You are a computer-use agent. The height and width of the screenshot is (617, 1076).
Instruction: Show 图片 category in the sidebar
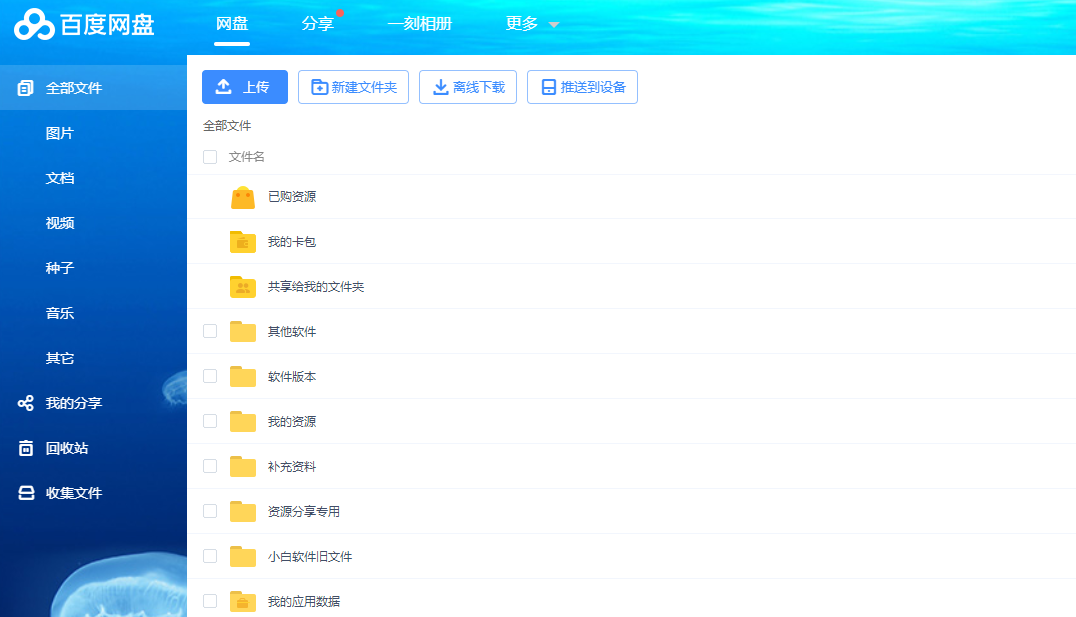click(60, 133)
